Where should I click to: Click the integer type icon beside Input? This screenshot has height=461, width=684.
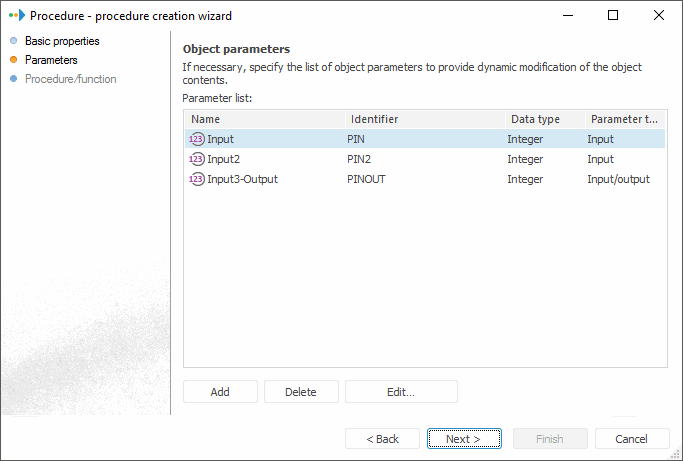click(x=197, y=139)
